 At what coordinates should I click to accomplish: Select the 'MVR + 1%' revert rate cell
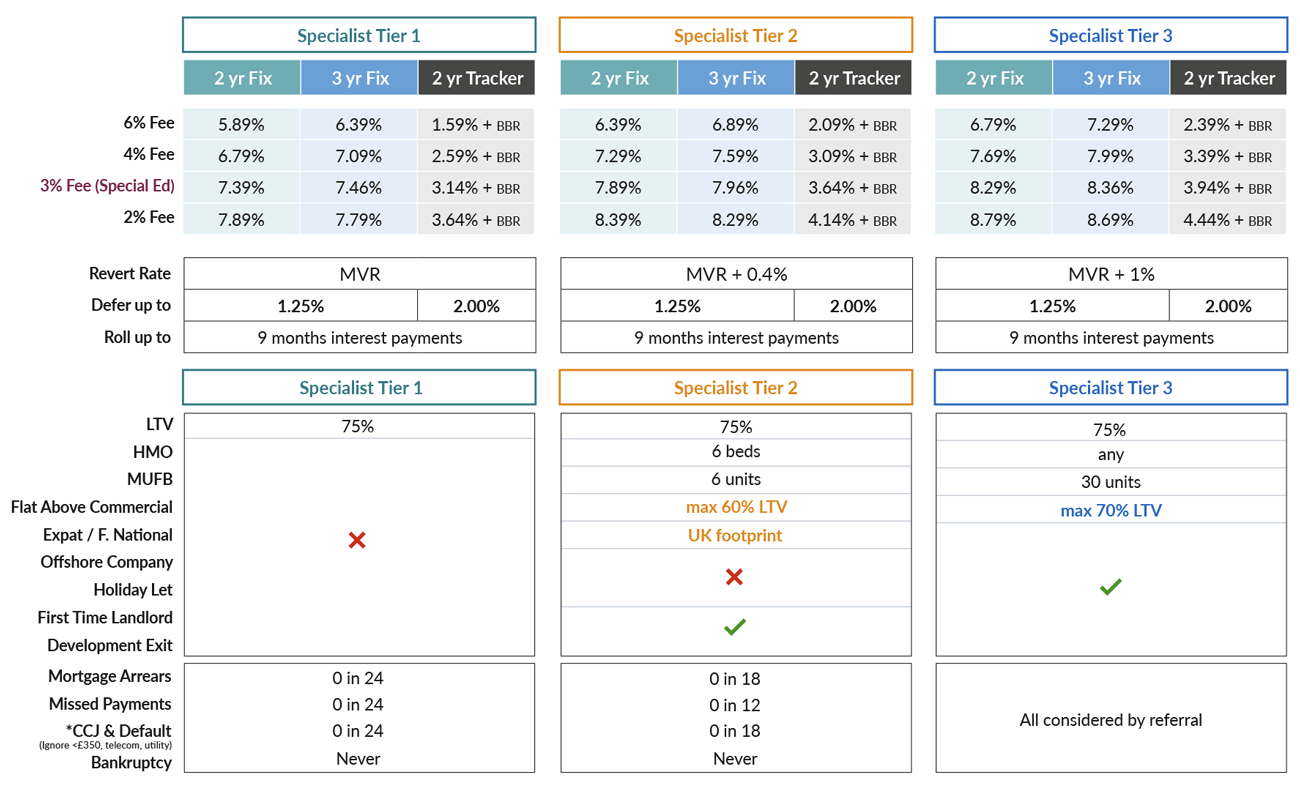pyautogui.click(x=1111, y=274)
